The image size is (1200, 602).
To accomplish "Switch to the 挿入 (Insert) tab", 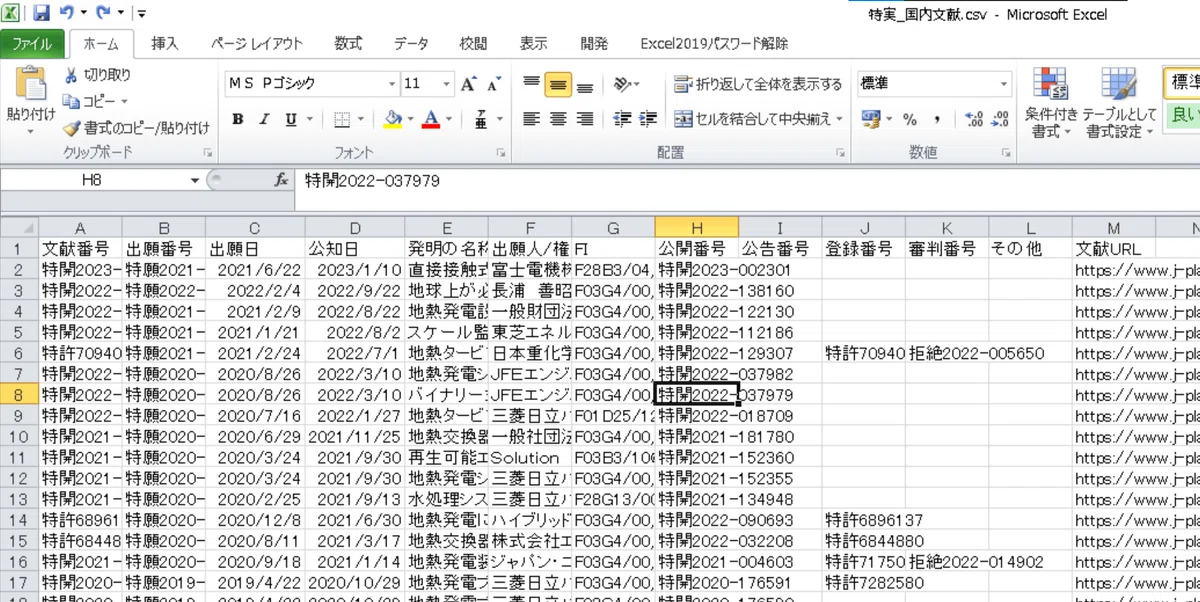I will coord(165,44).
